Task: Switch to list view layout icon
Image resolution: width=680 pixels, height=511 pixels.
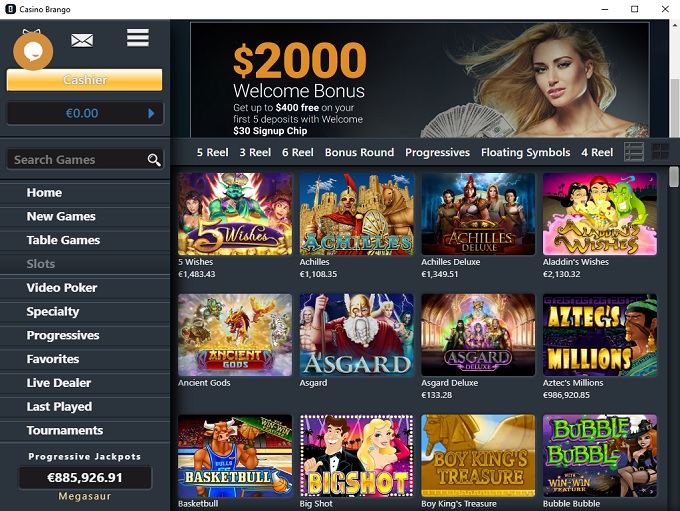Action: click(634, 152)
